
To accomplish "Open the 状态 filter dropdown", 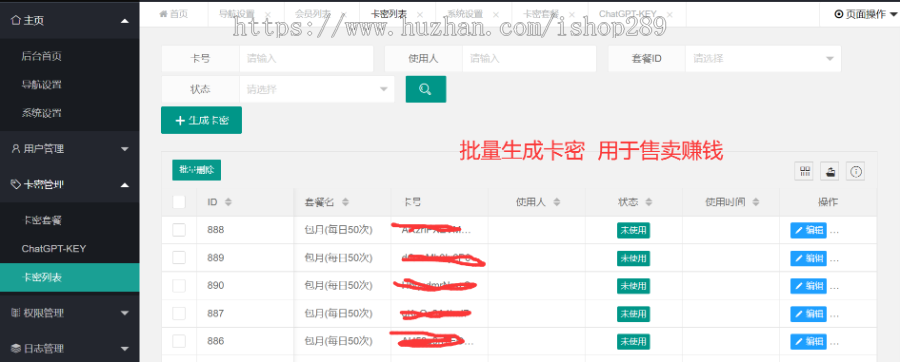I will (317, 89).
